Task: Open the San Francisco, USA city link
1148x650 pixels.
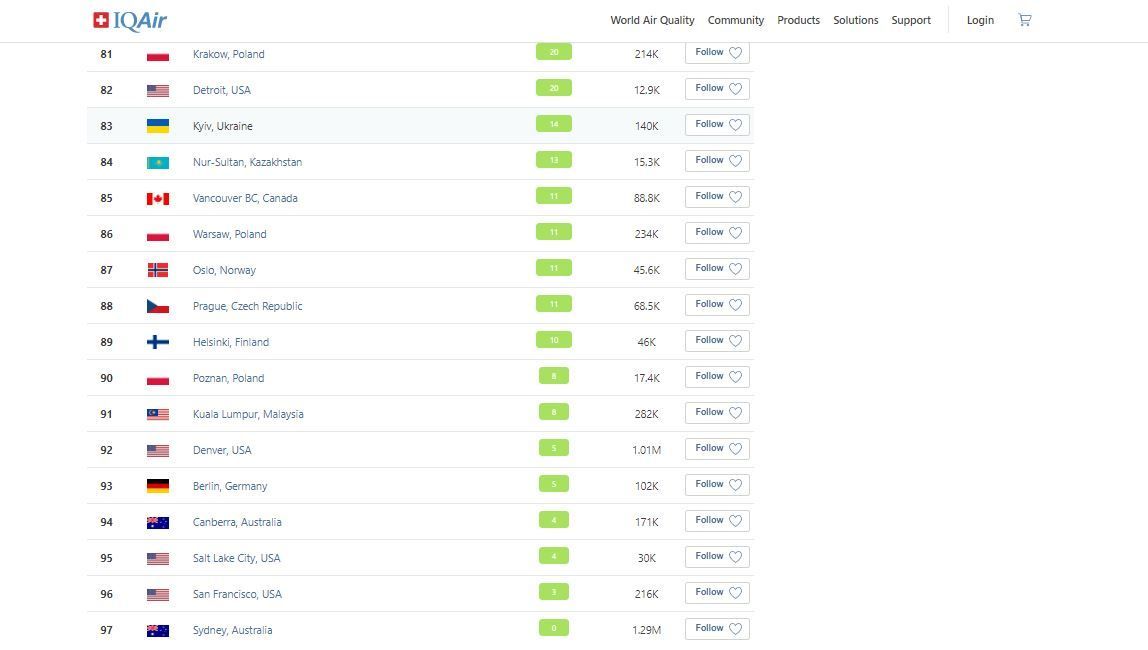Action: coord(237,594)
